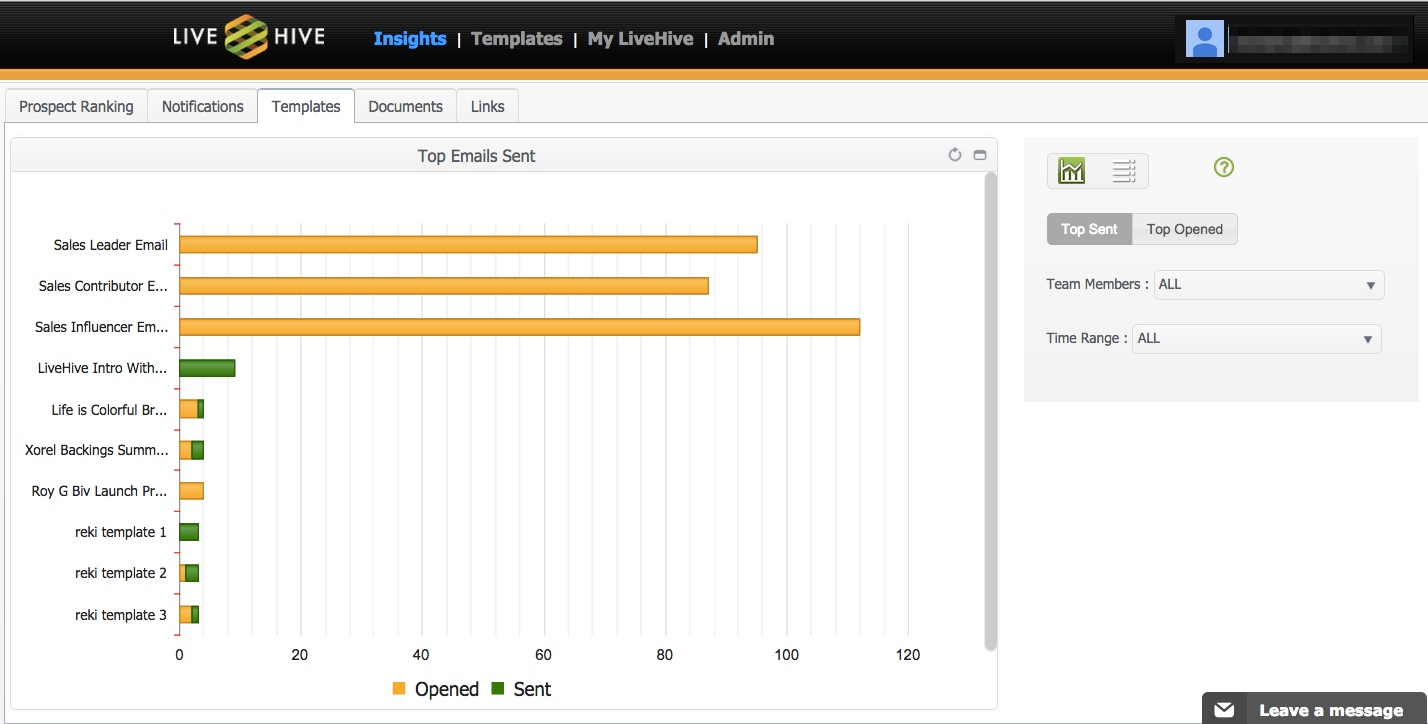Select the Top Opened toggle
The height and width of the screenshot is (724, 1428).
point(1184,229)
